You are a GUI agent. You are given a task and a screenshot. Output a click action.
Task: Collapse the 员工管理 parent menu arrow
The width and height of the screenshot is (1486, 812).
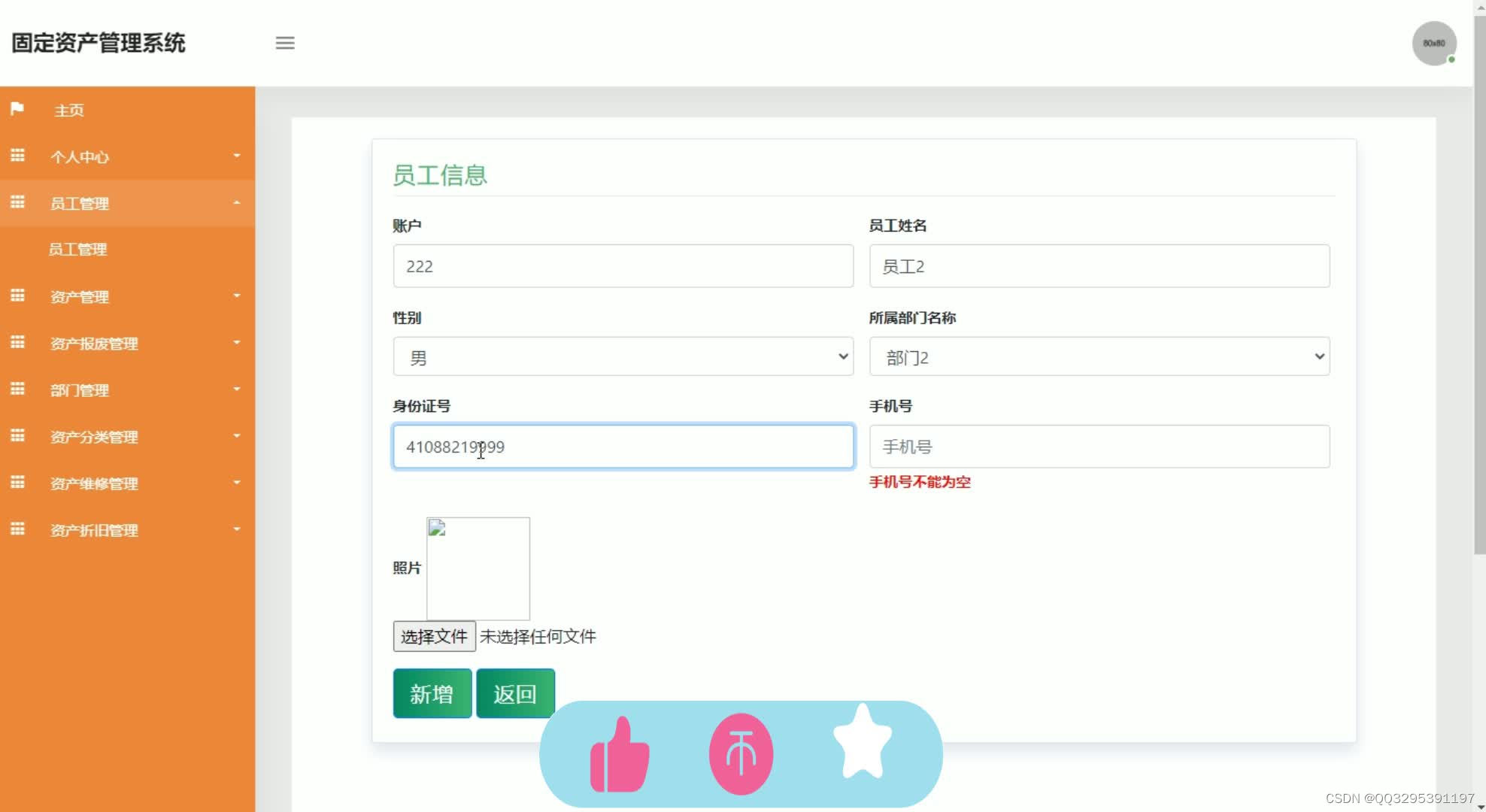237,202
